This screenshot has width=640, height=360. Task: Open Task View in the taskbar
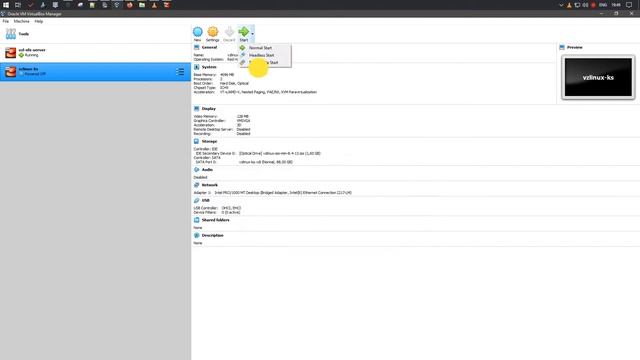(18, 5)
